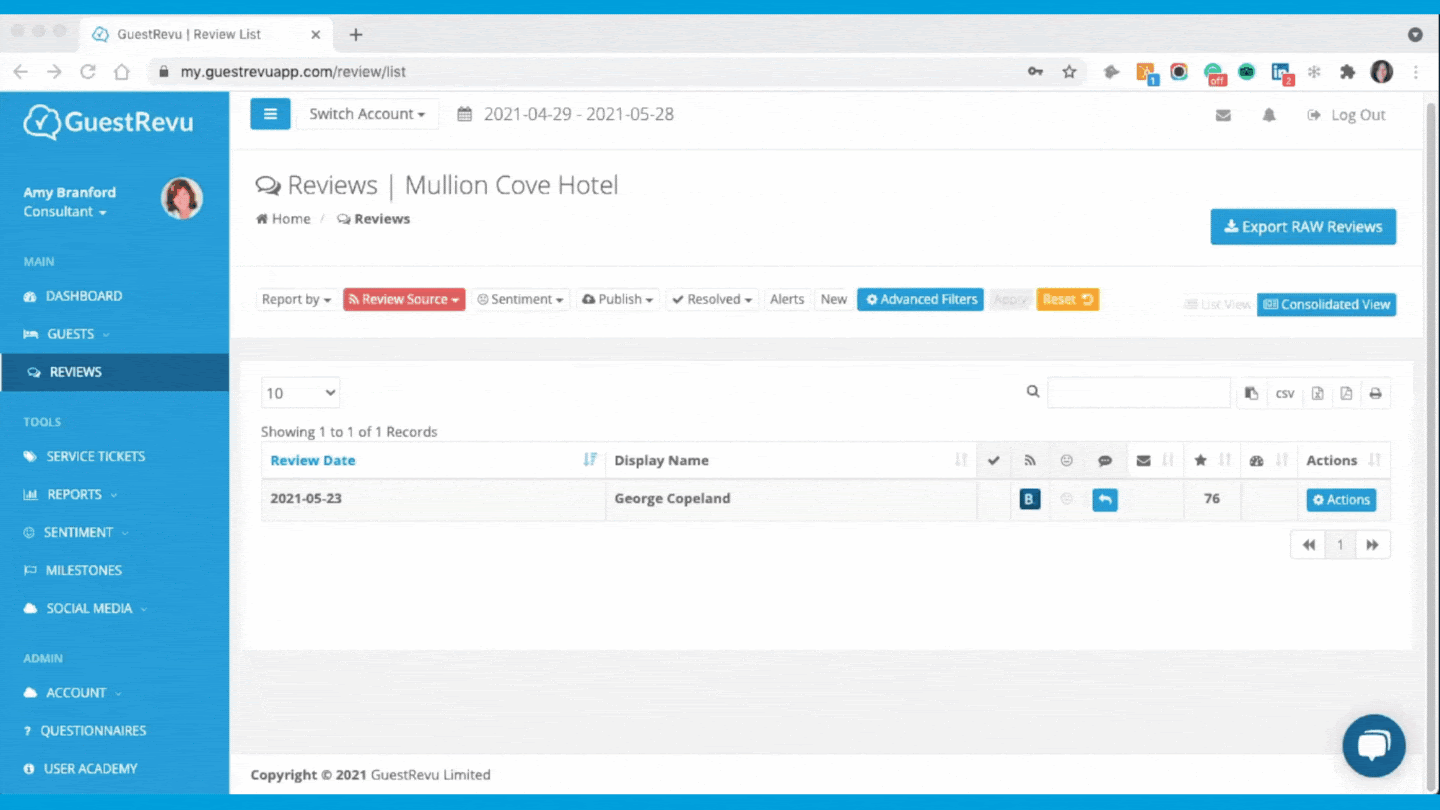
Task: Select the George Copeland name cell
Action: (790, 499)
